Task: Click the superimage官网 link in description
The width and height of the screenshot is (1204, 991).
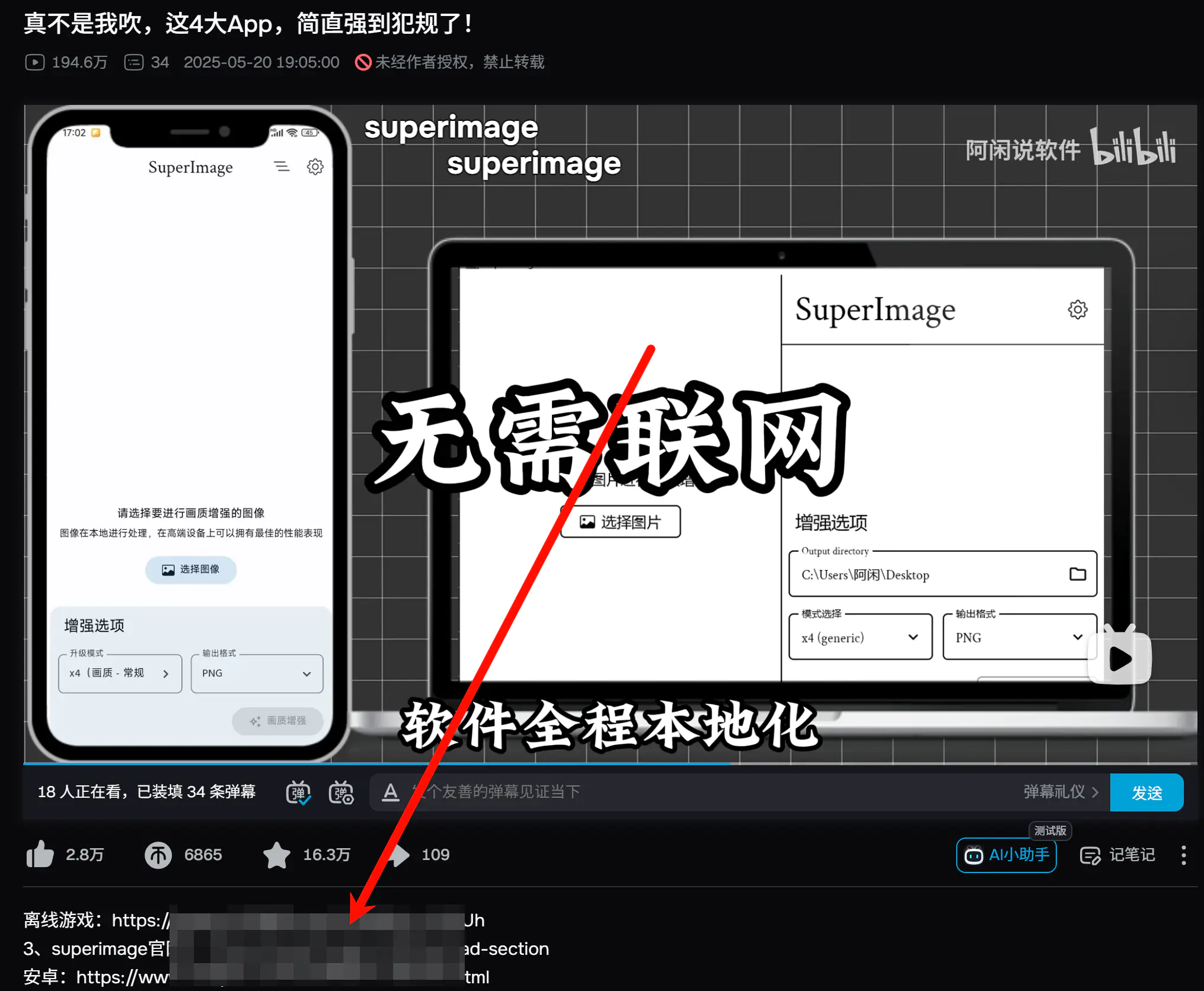Action: tap(286, 948)
